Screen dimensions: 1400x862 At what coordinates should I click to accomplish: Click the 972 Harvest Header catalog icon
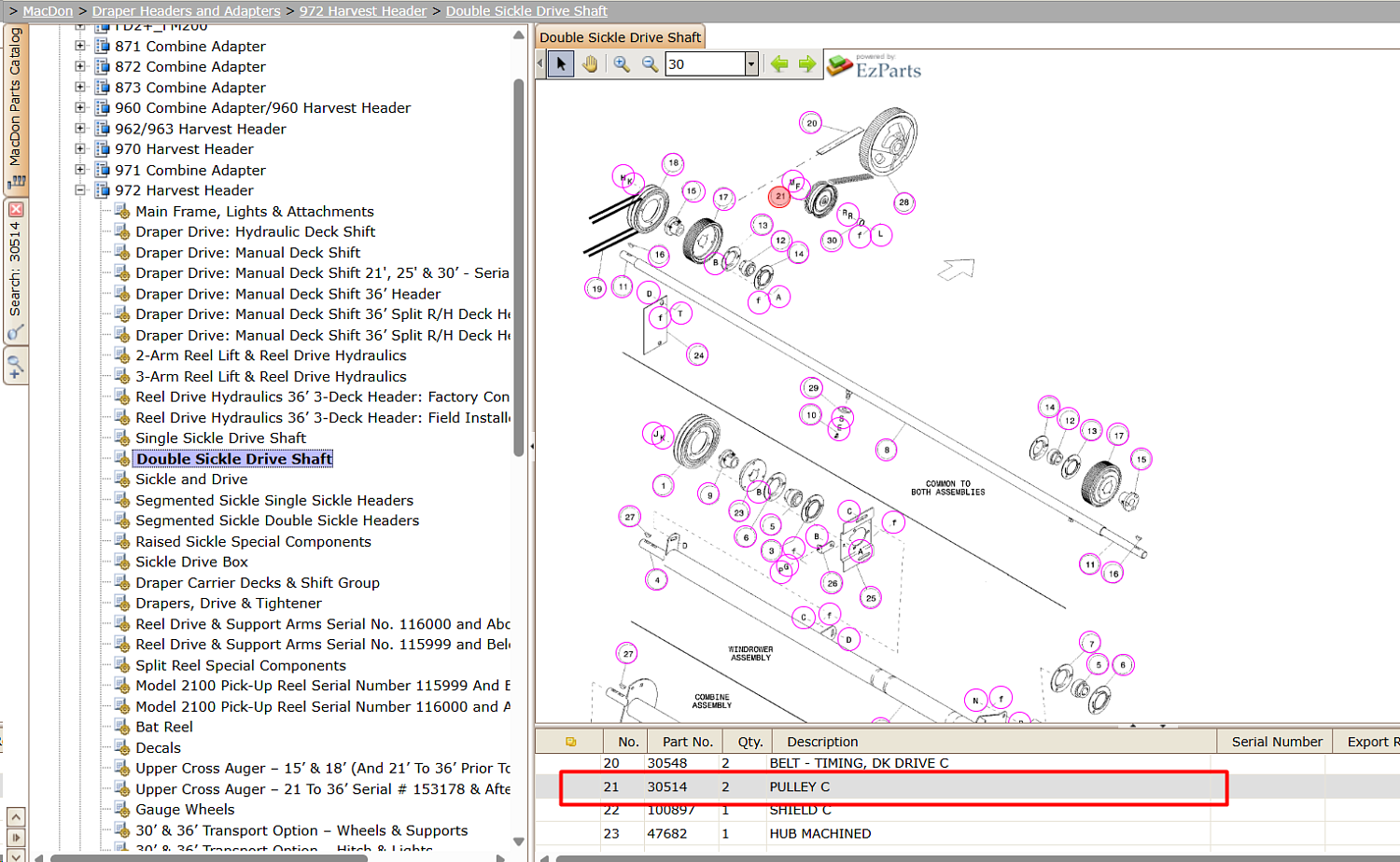pyautogui.click(x=102, y=190)
